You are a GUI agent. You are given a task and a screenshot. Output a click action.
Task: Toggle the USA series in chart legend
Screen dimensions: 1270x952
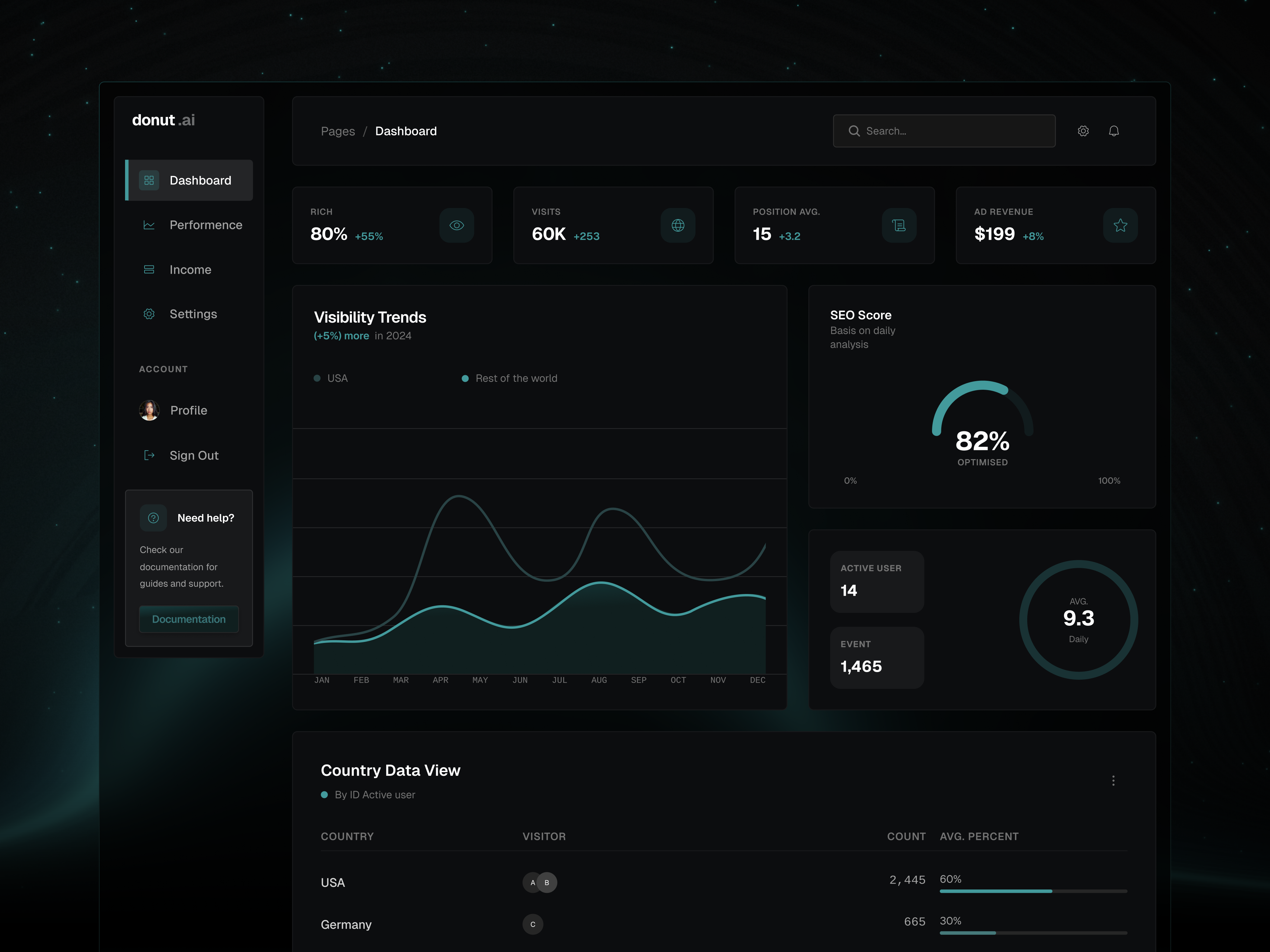pos(331,378)
